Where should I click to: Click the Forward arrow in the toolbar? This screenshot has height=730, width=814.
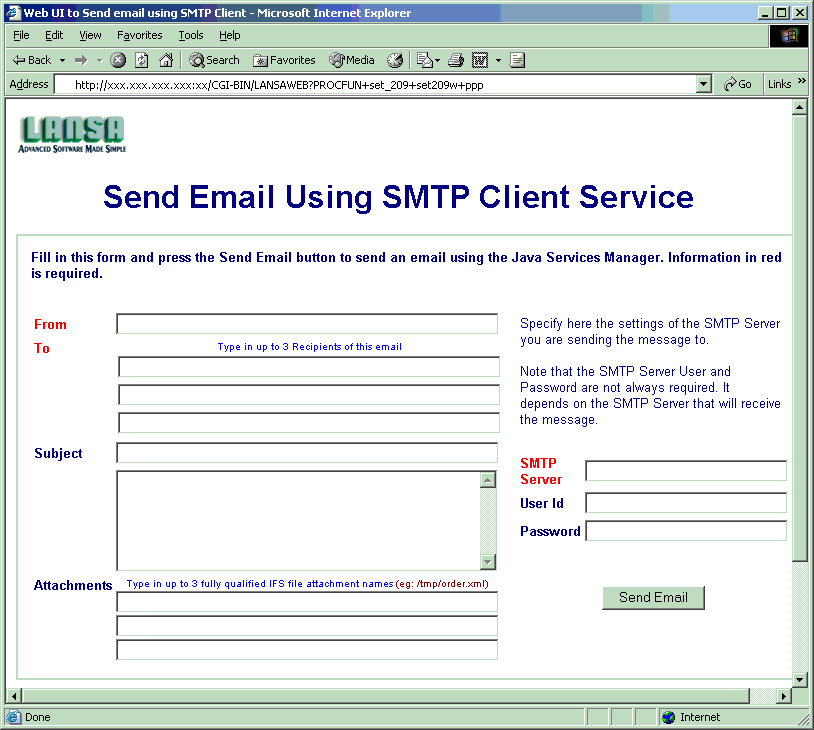(81, 61)
